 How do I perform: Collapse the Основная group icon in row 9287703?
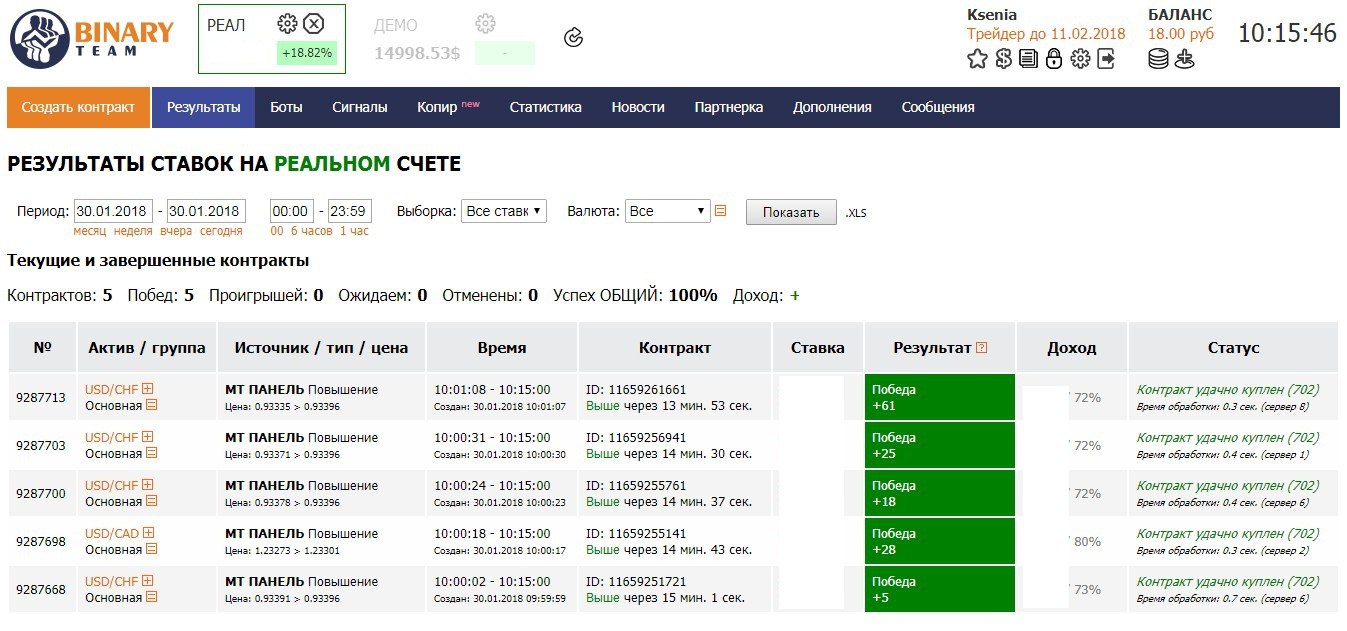pyautogui.click(x=152, y=453)
